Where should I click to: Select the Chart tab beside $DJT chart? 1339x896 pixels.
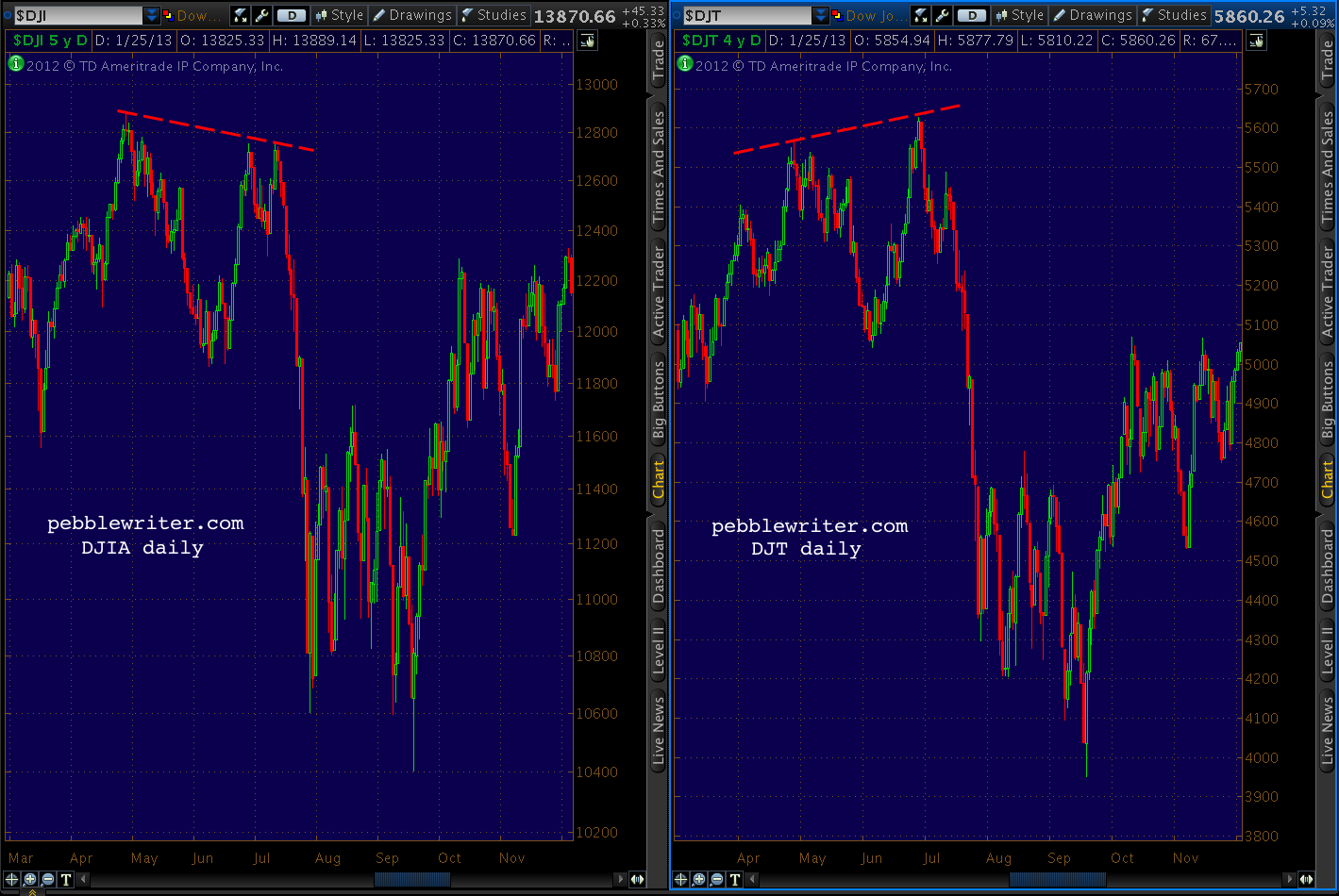[x=1328, y=478]
